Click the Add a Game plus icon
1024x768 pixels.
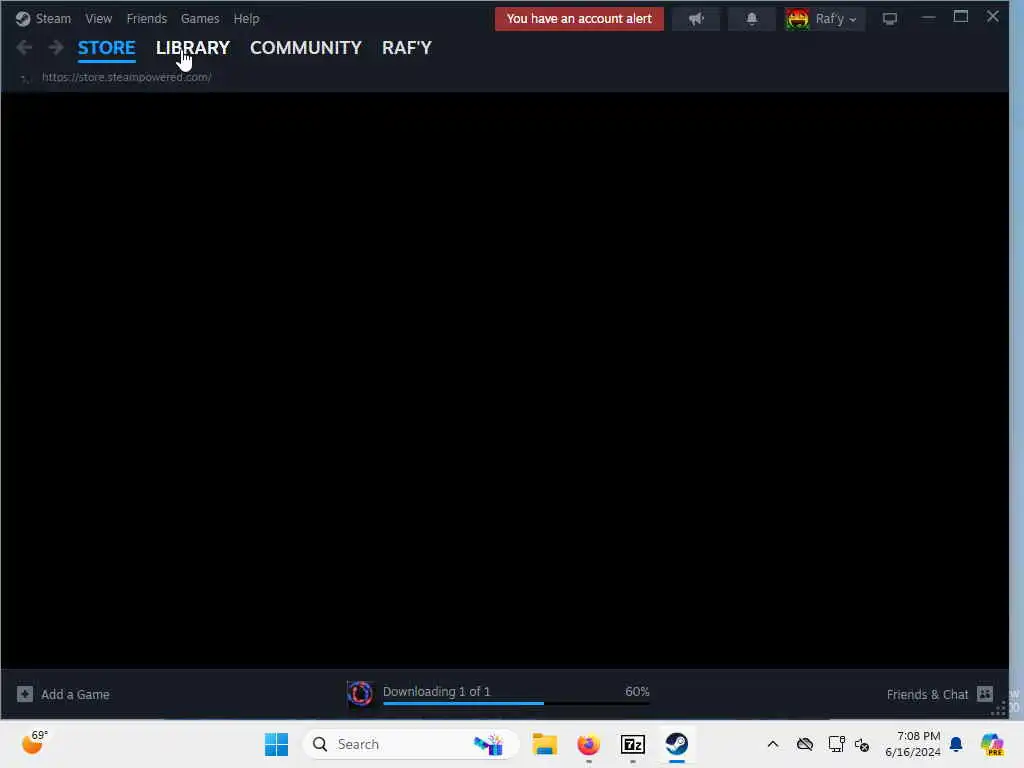click(25, 694)
